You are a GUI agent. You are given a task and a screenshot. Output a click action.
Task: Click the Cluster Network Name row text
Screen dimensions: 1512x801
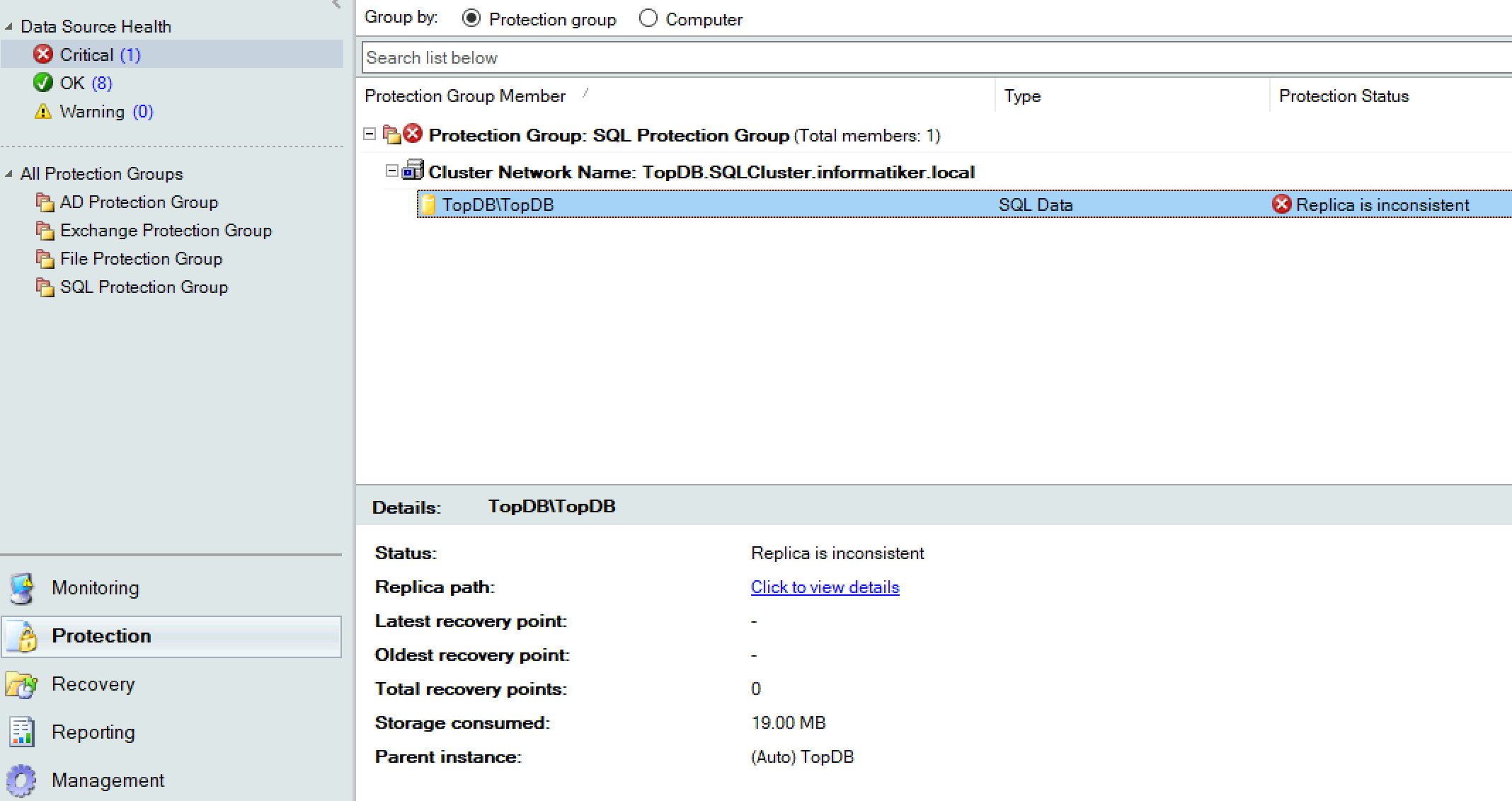pos(701,172)
